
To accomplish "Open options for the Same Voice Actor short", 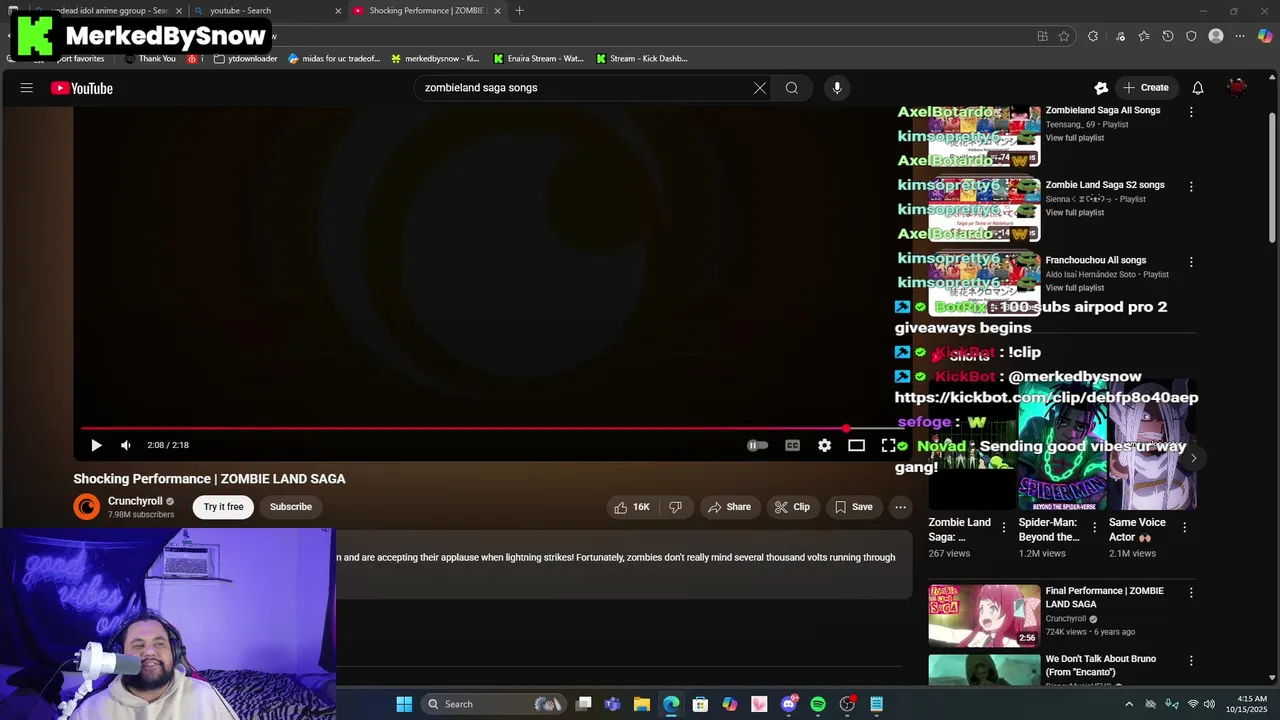I will [1185, 527].
